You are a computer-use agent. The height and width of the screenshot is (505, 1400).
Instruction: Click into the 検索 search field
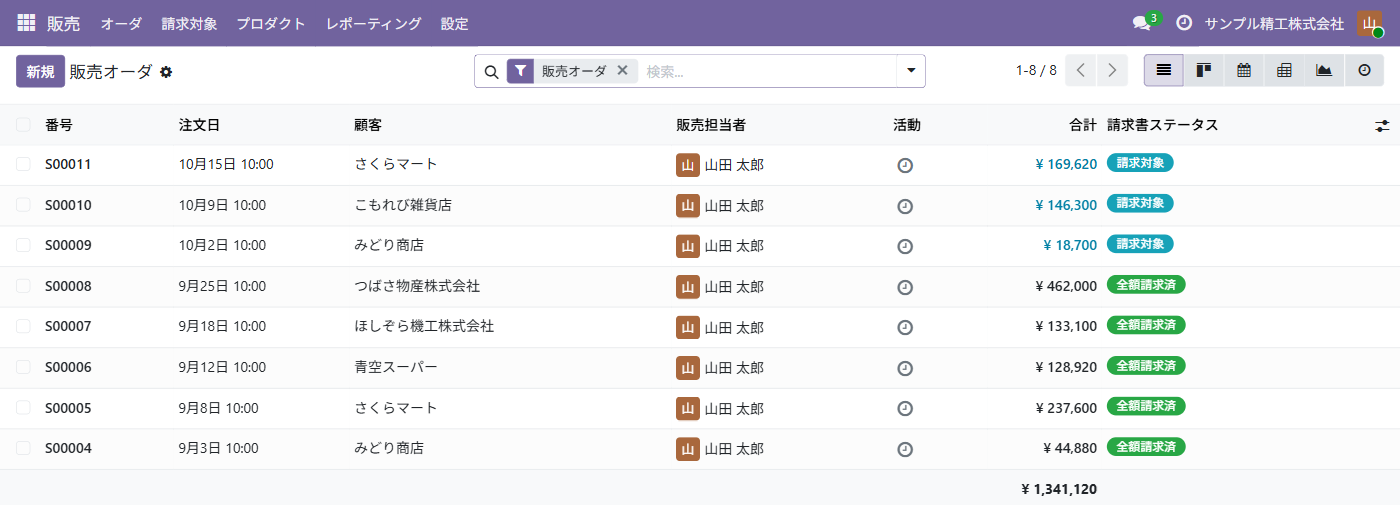coord(768,71)
